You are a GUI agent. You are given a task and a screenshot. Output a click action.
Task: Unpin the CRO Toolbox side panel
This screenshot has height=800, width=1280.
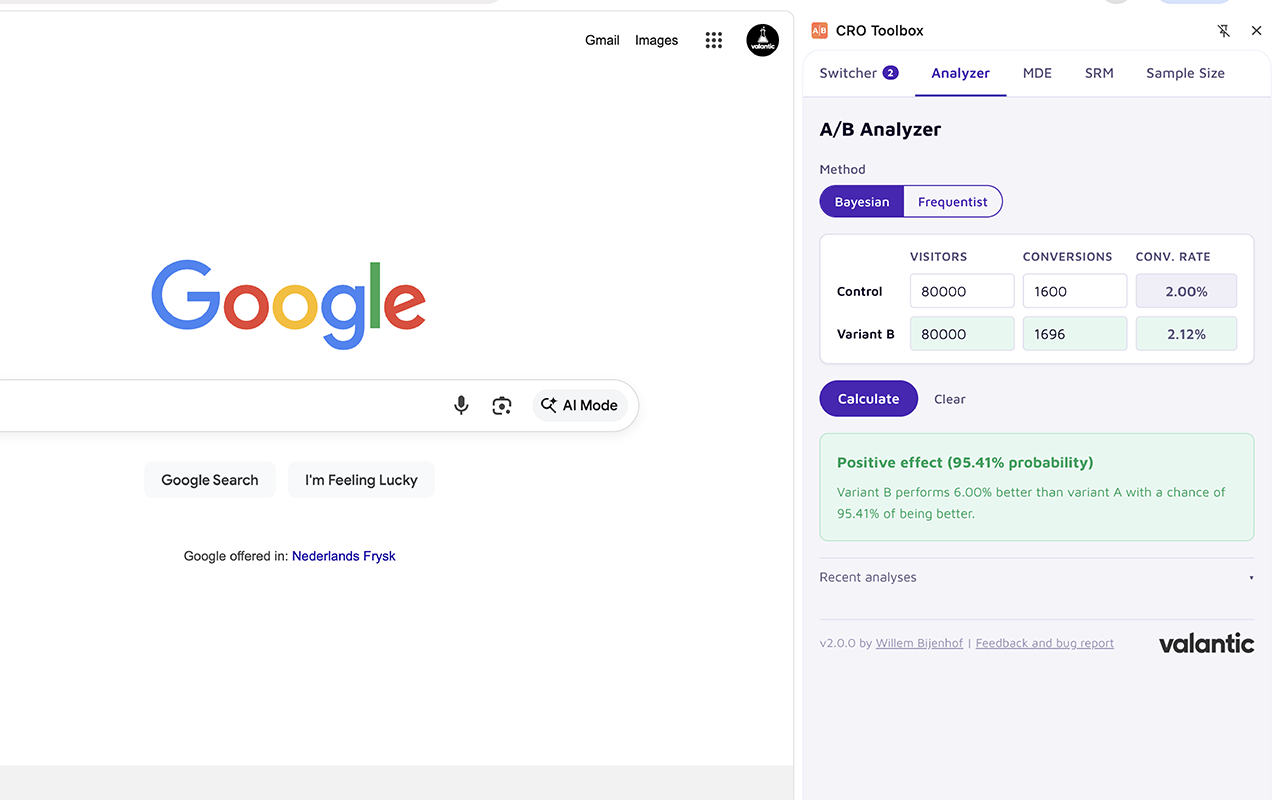tap(1224, 31)
